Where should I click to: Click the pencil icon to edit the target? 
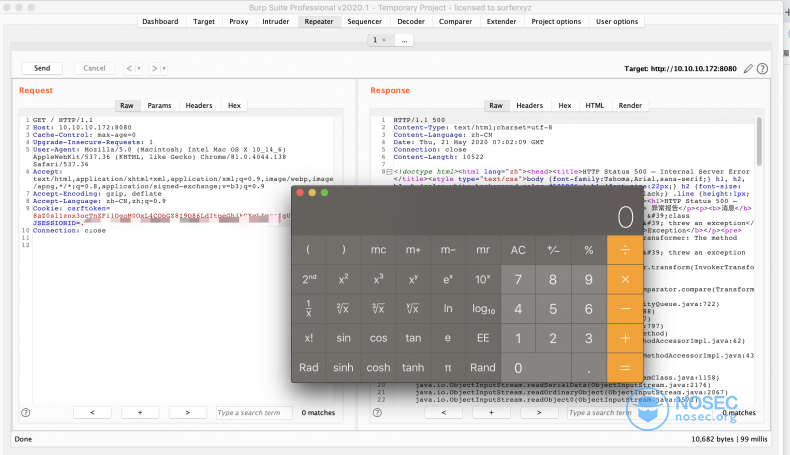748,69
